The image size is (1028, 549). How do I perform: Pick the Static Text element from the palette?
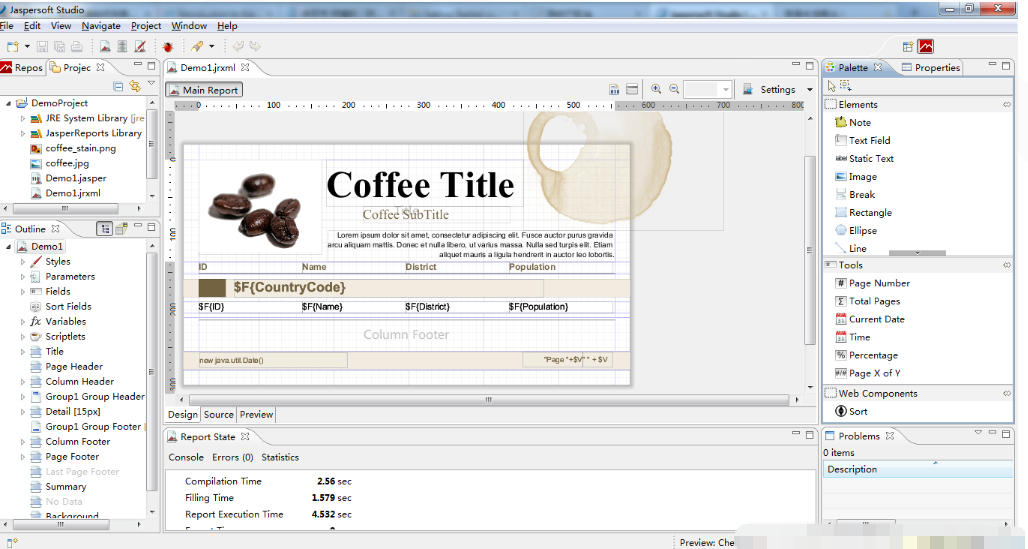[870, 159]
